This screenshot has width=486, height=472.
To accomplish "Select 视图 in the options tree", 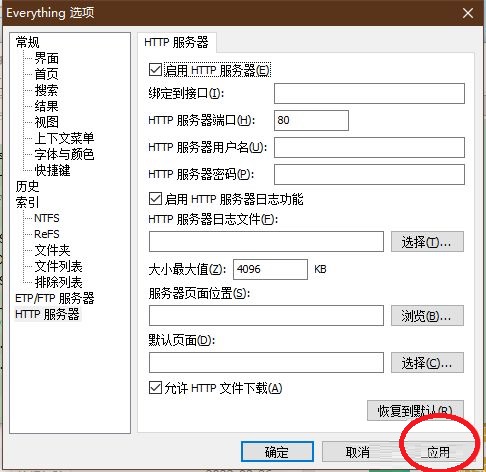I will point(47,122).
